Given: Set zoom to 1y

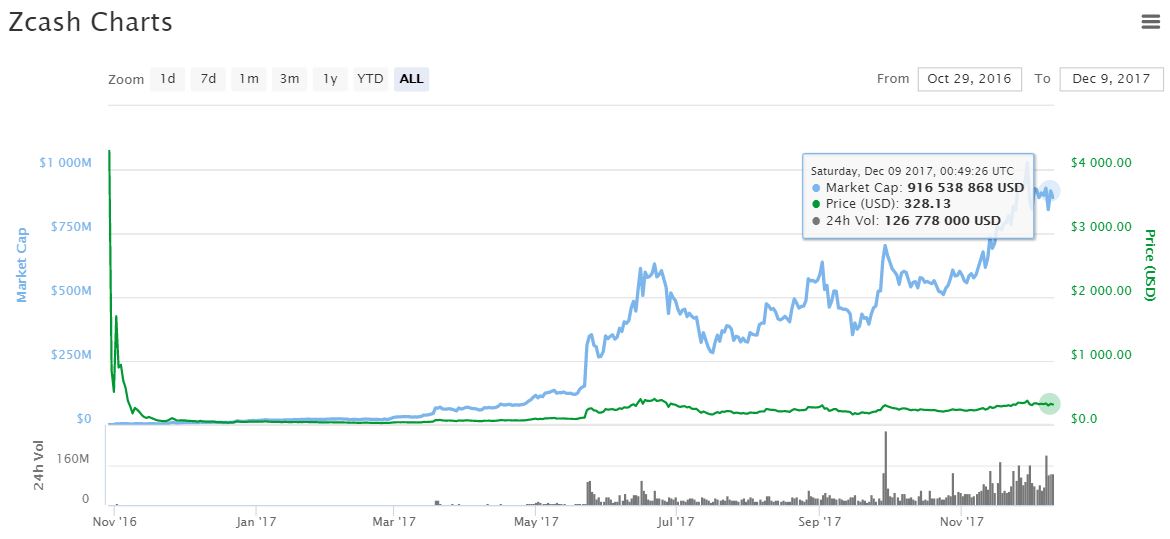Looking at the screenshot, I should [x=330, y=78].
